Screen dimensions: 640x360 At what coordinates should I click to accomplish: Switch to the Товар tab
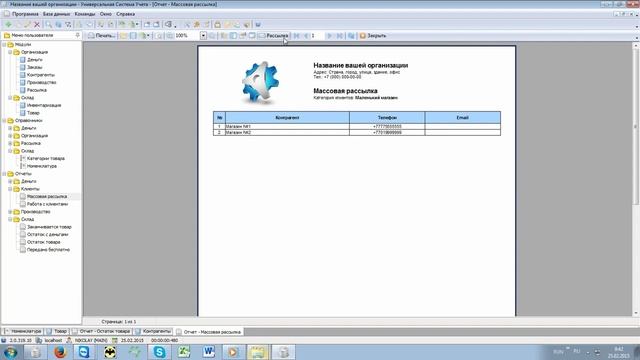[x=57, y=331]
